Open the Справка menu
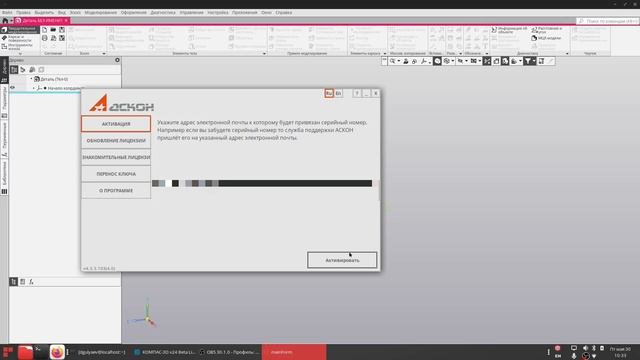 pos(284,13)
